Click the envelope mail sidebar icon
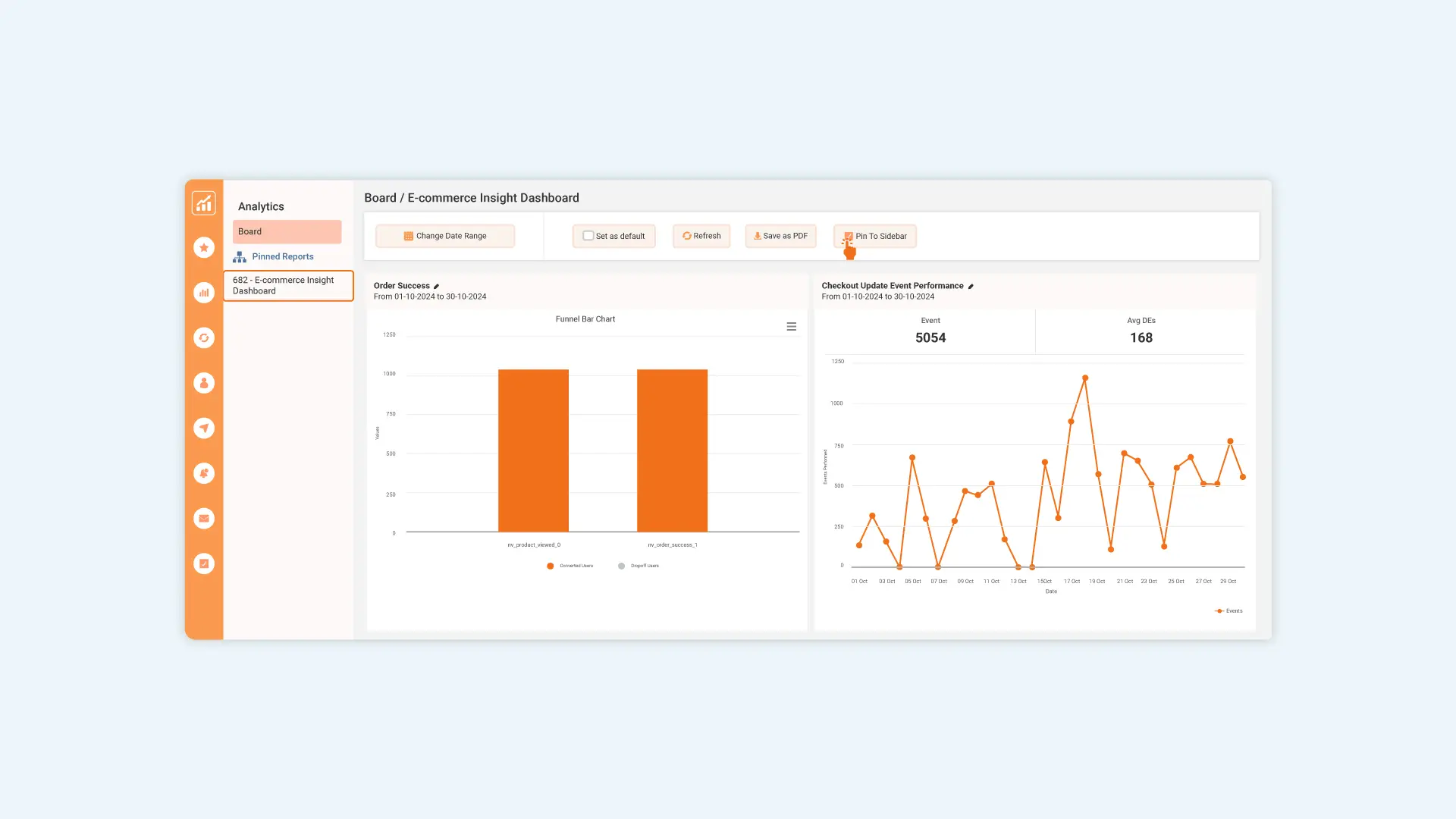The width and height of the screenshot is (1456, 819). (203, 518)
